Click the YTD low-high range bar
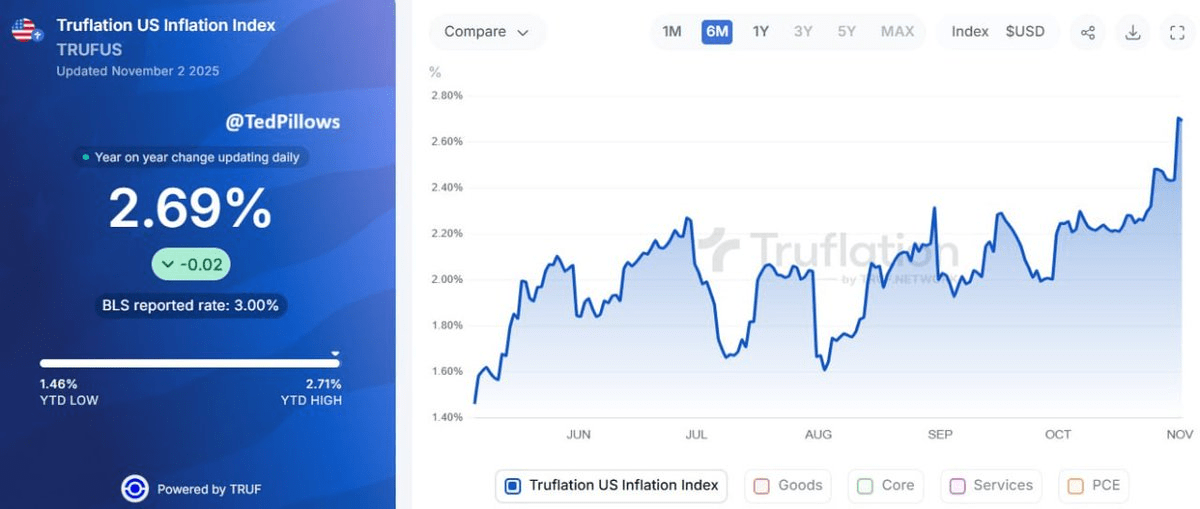 coord(190,363)
